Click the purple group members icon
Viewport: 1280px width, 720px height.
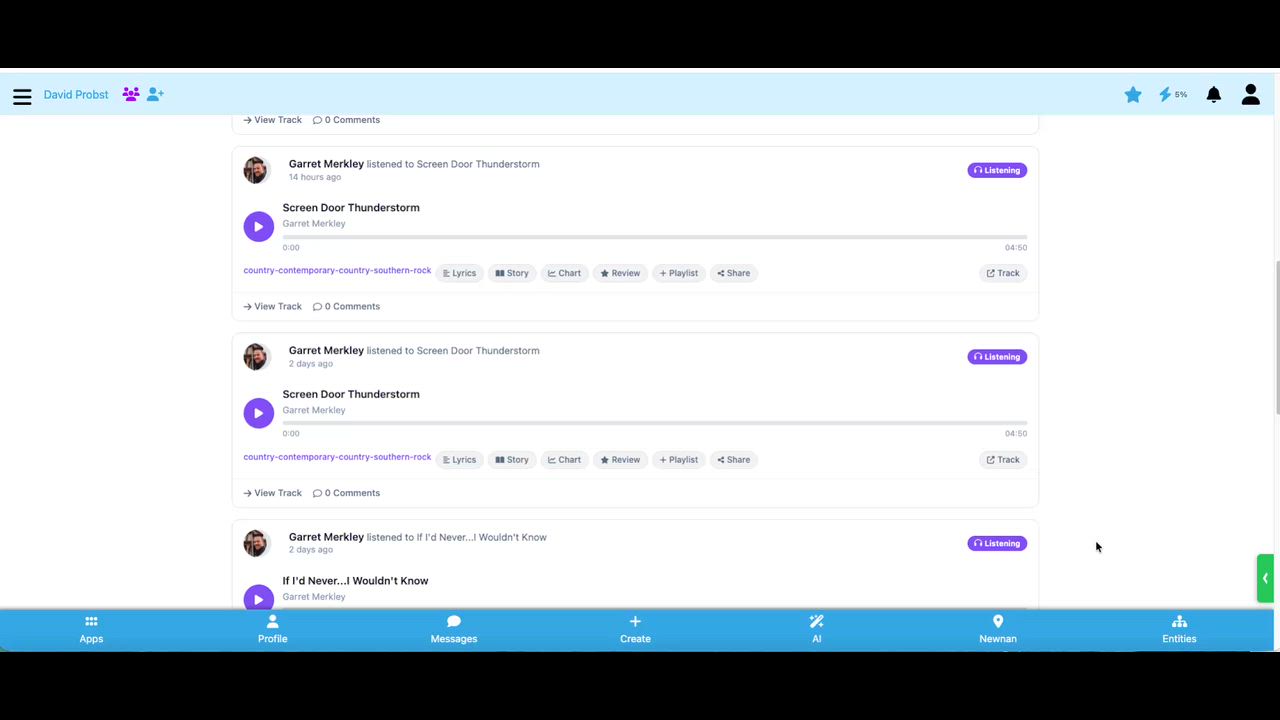pyautogui.click(x=131, y=94)
